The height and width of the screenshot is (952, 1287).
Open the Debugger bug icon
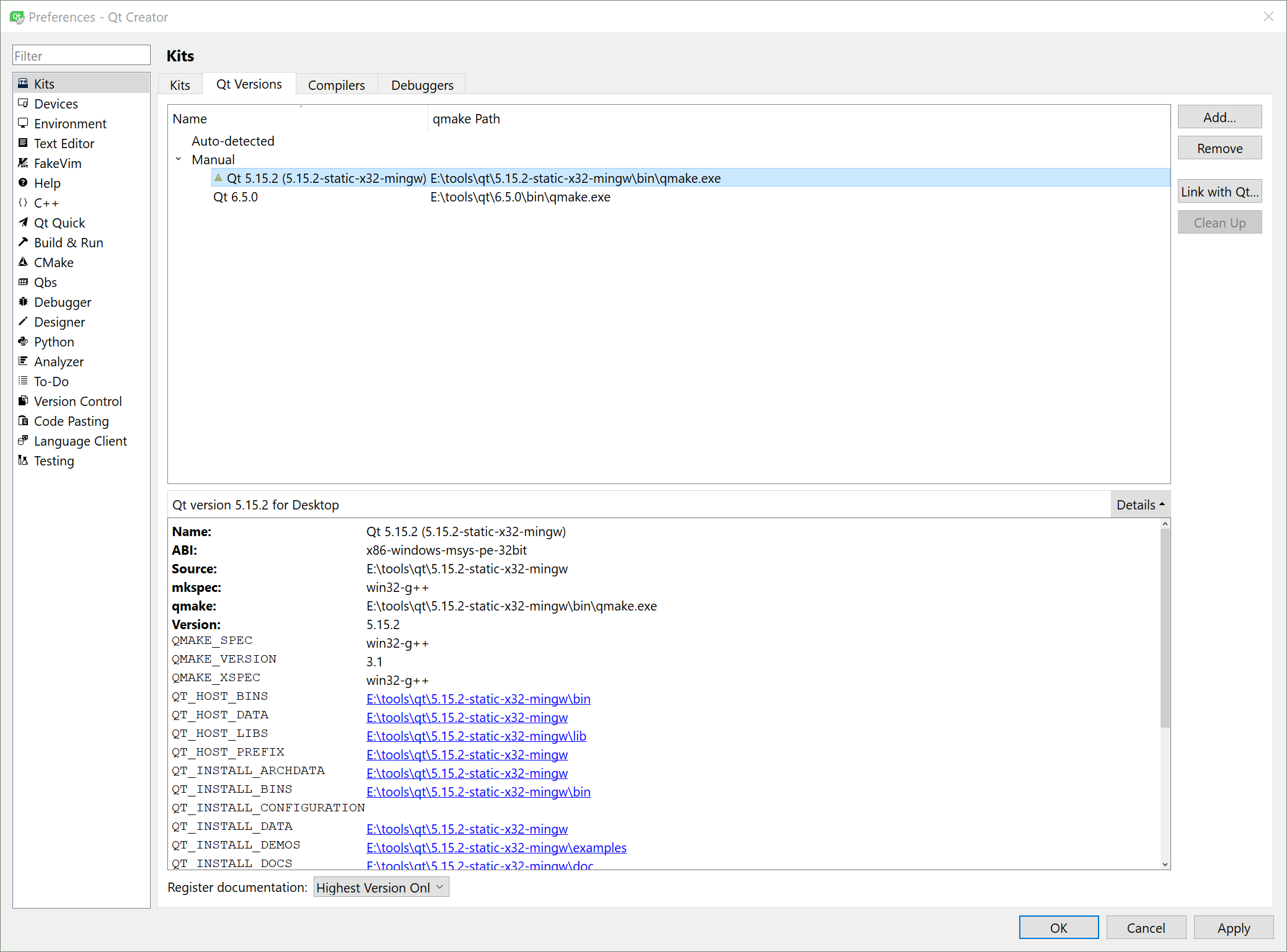click(23, 301)
